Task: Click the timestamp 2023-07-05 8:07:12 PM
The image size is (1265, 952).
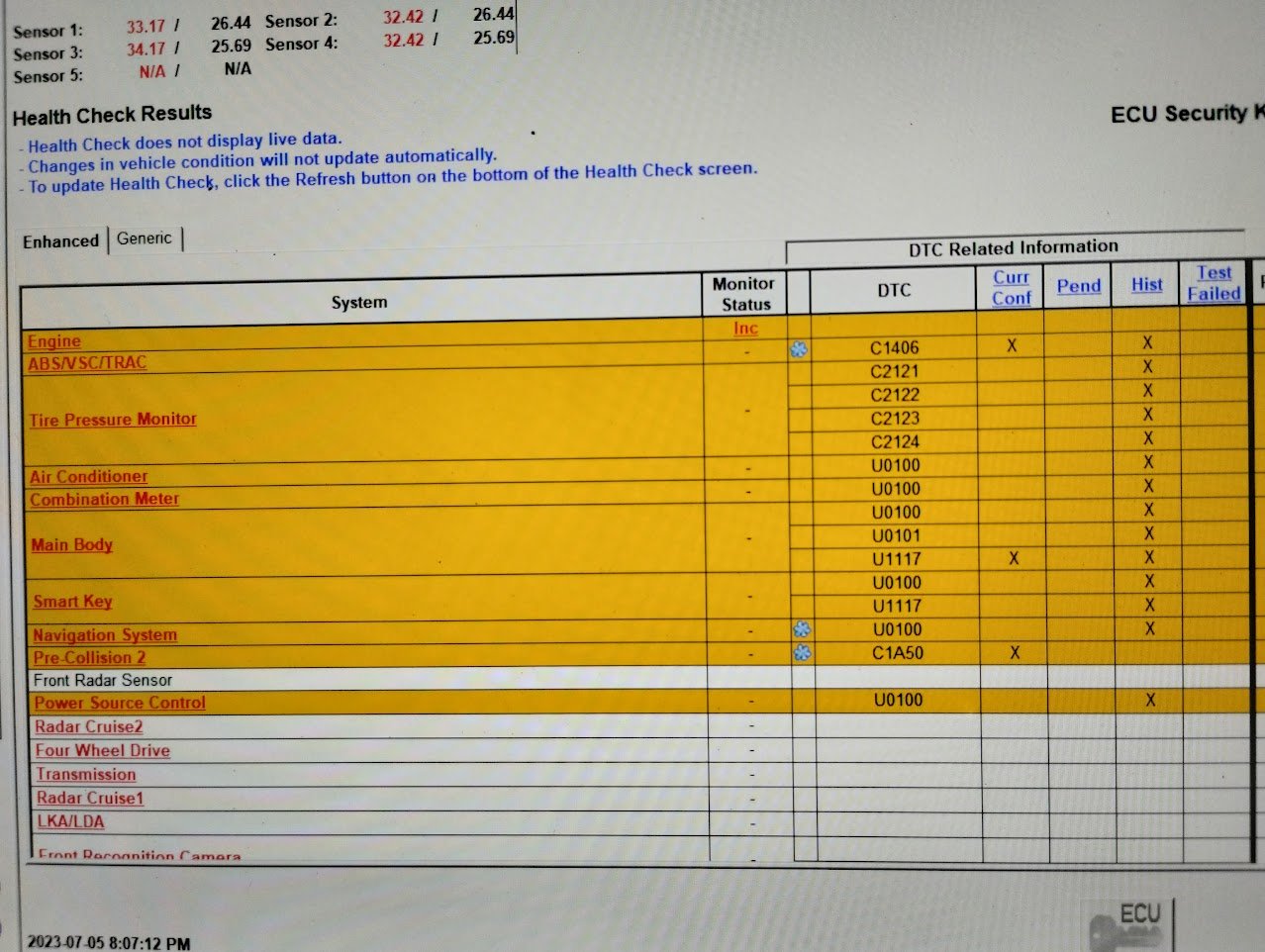Action: click(x=109, y=943)
